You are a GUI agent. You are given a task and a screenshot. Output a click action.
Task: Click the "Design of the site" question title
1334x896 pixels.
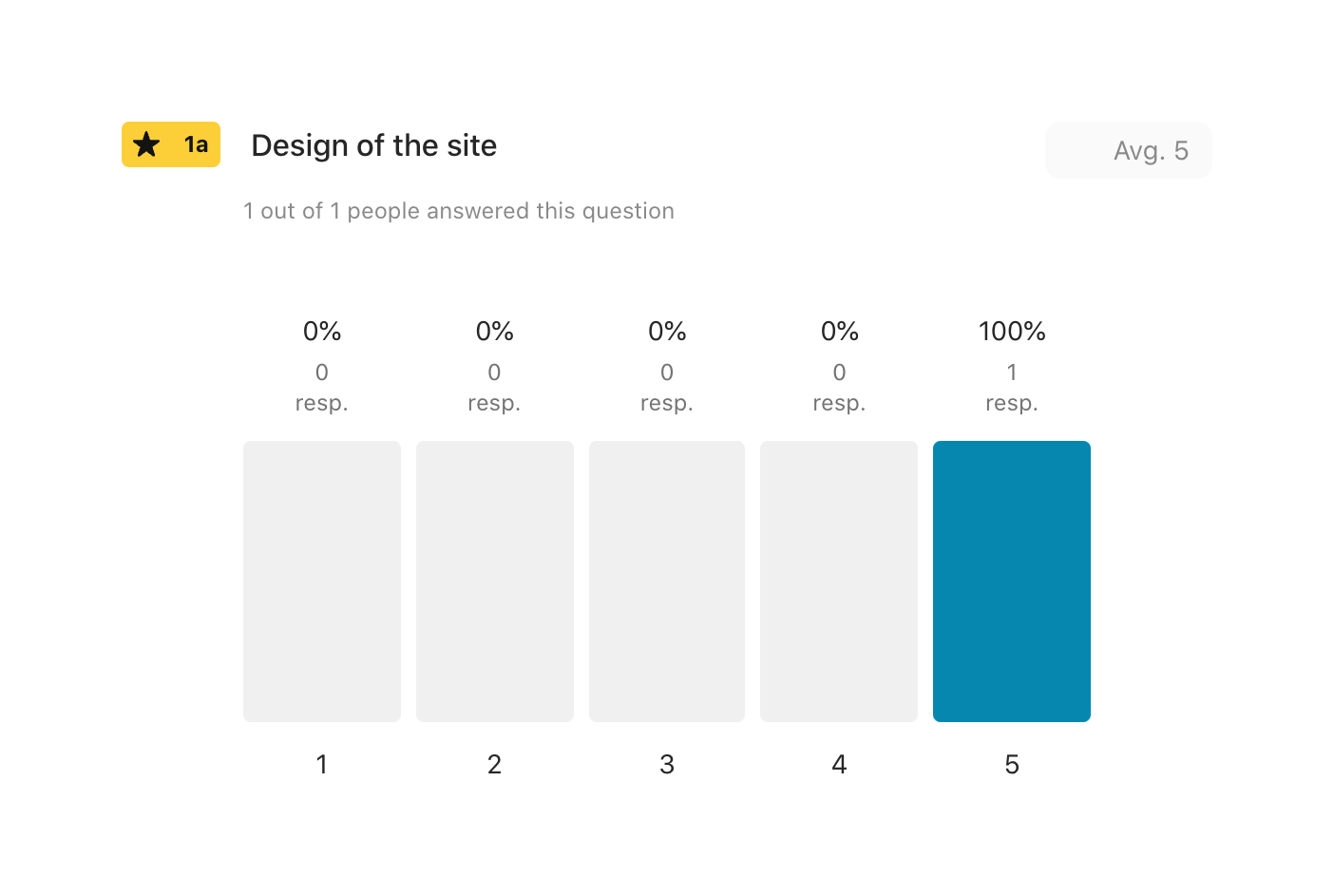click(373, 145)
